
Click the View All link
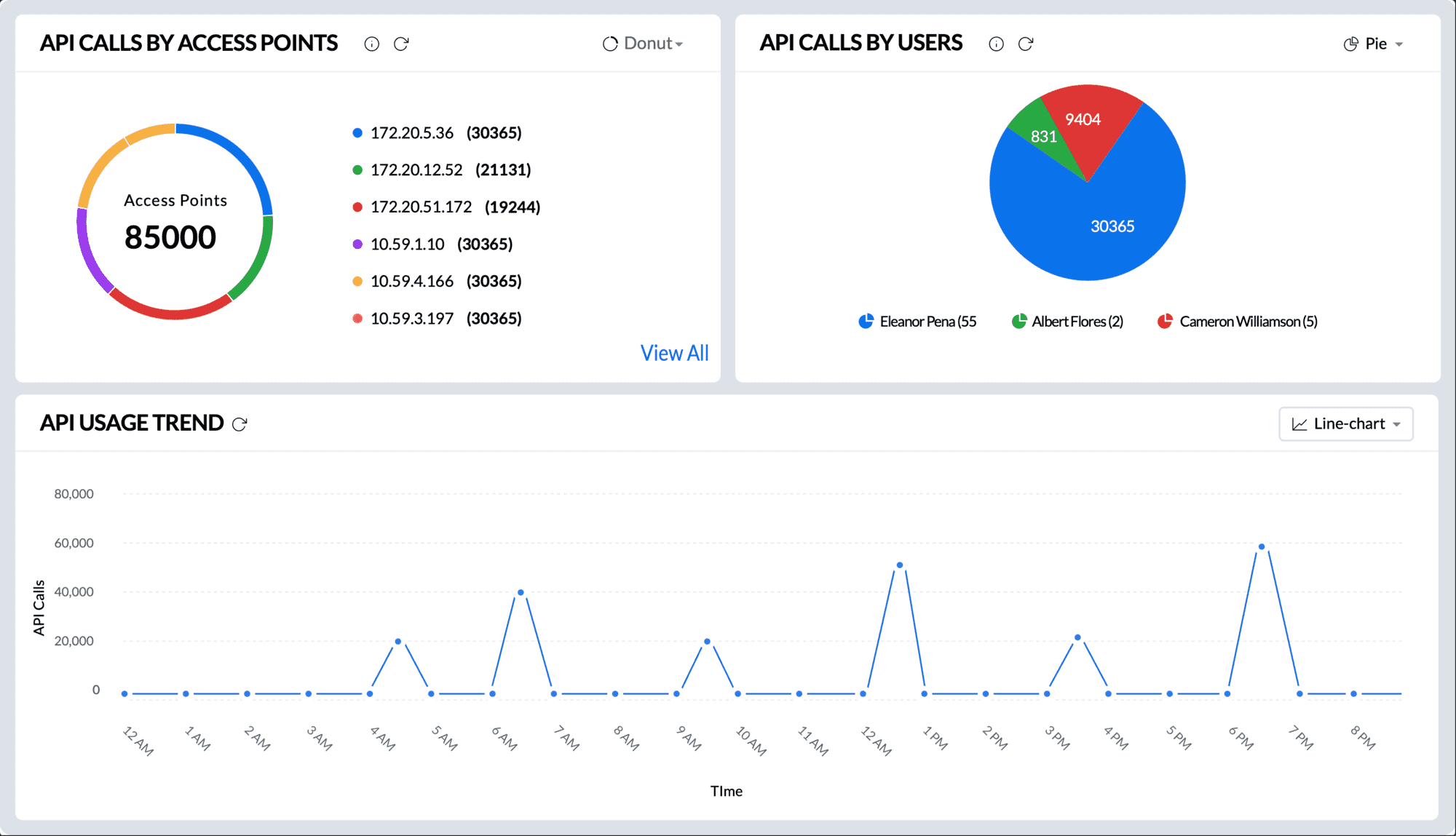pos(674,354)
